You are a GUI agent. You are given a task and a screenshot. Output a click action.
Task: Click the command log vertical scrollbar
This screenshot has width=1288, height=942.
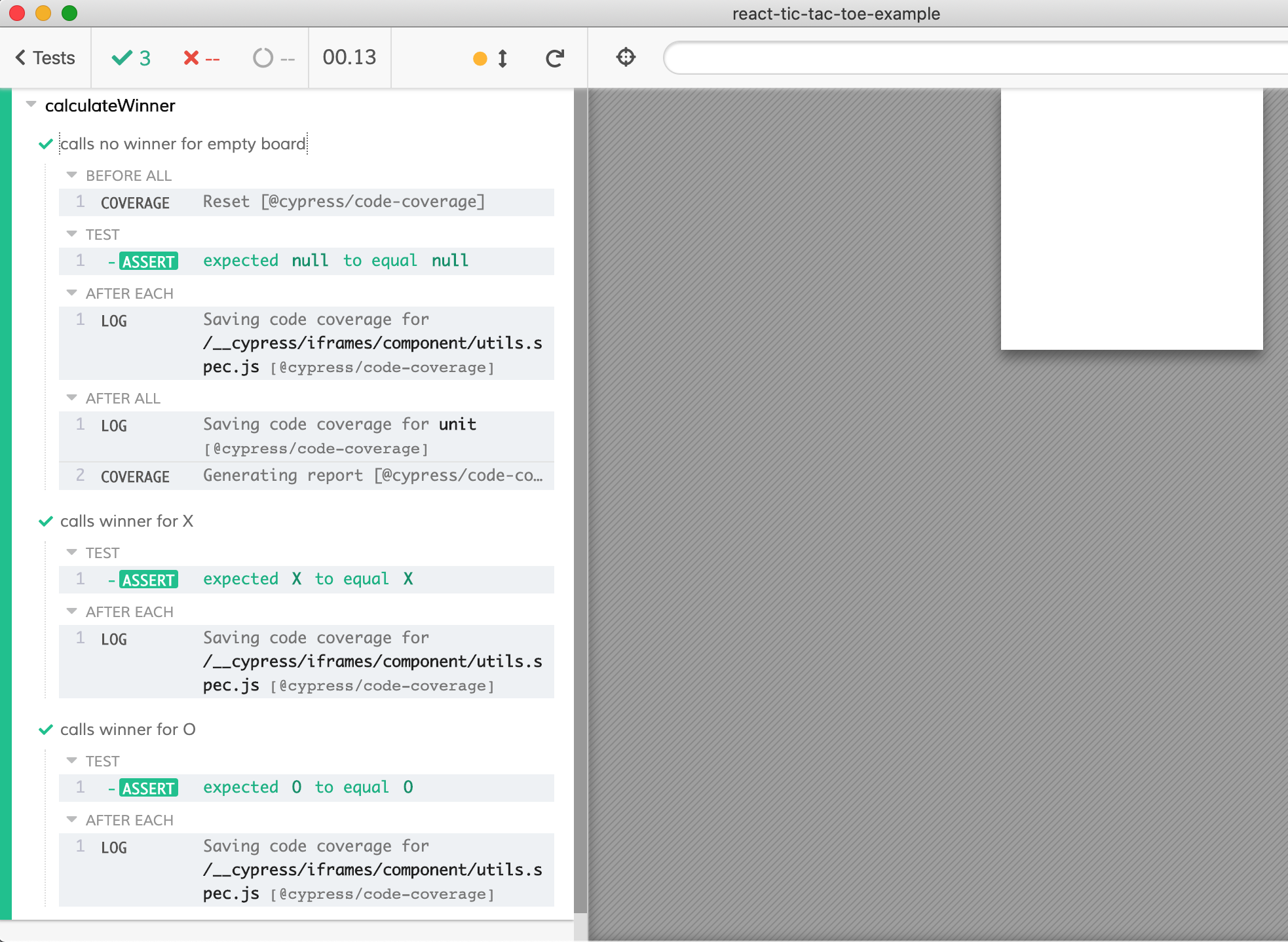(x=580, y=501)
